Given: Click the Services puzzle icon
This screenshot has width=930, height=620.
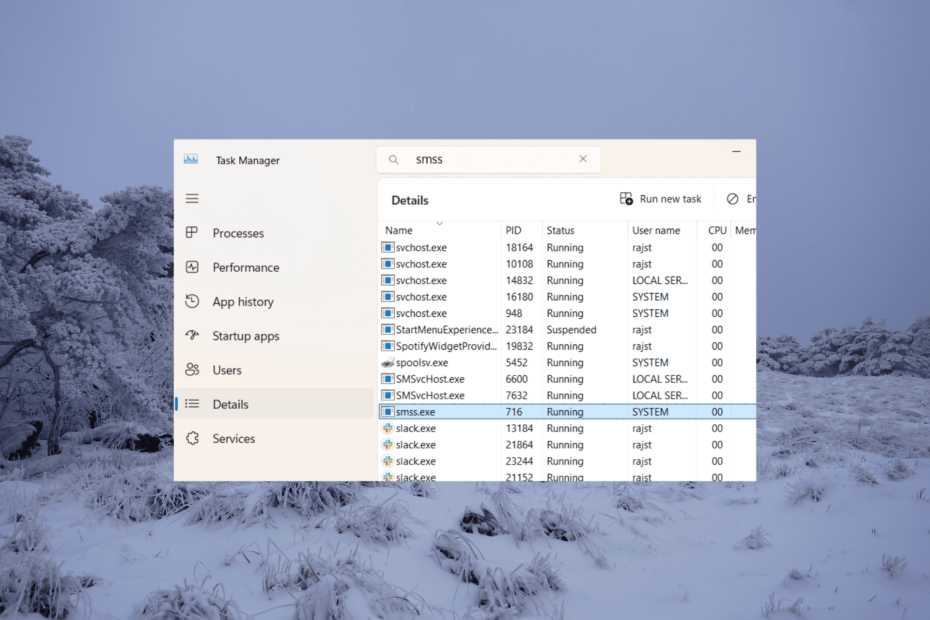Looking at the screenshot, I should [192, 438].
